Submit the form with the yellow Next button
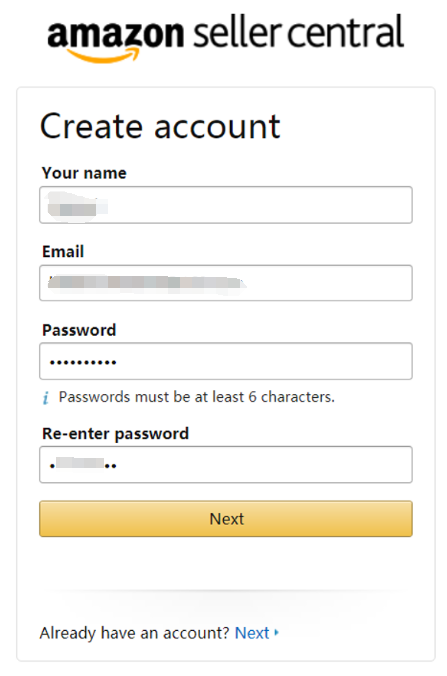 tap(226, 519)
